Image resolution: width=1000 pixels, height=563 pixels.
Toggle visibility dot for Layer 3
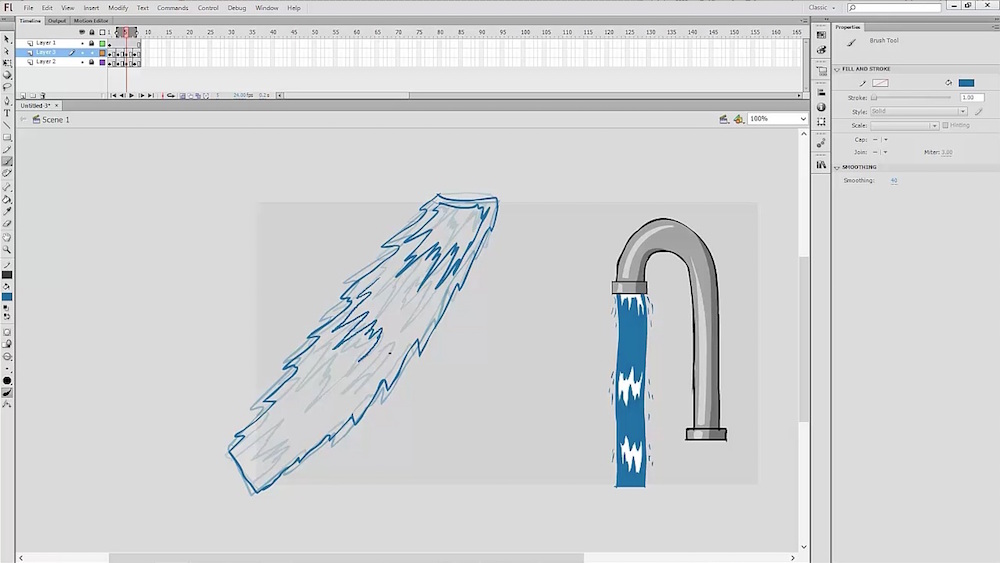[82, 52]
